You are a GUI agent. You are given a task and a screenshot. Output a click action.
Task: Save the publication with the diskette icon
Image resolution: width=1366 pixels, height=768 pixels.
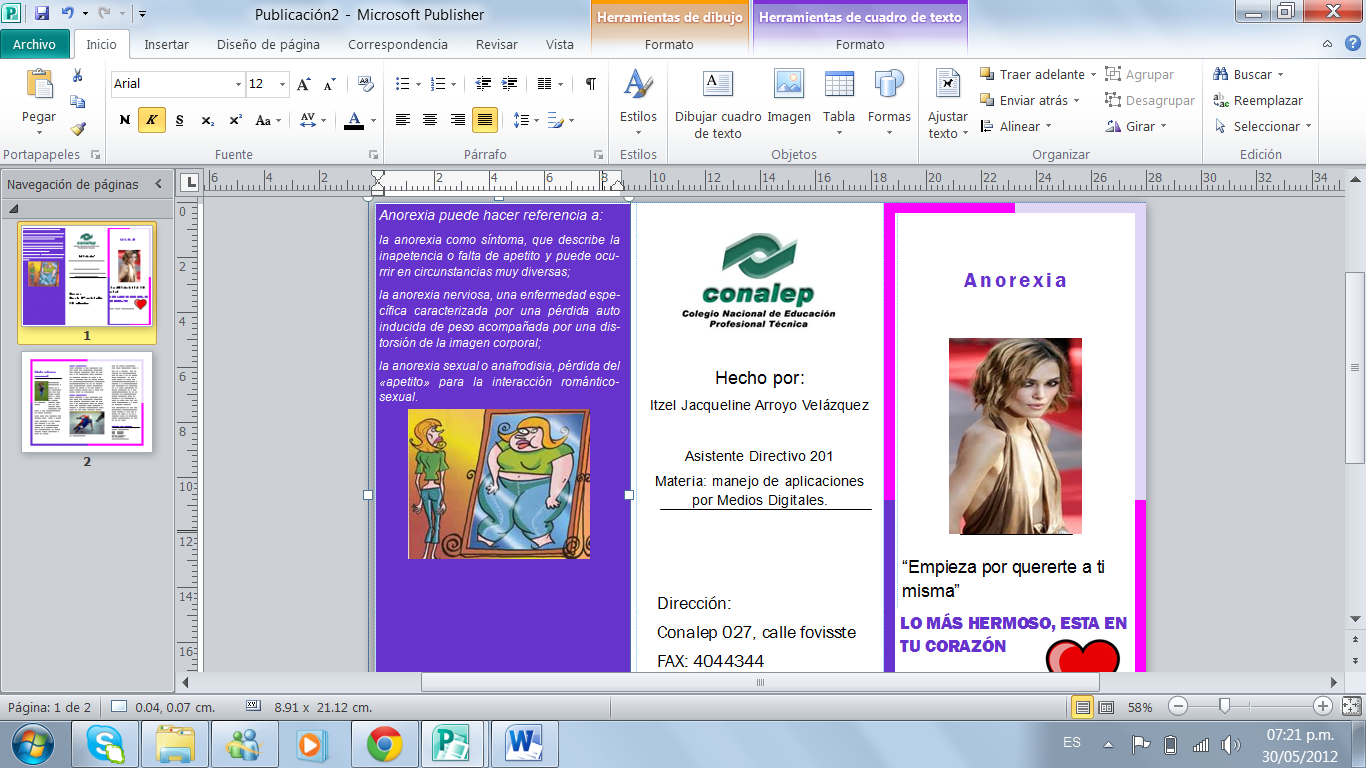[42, 14]
